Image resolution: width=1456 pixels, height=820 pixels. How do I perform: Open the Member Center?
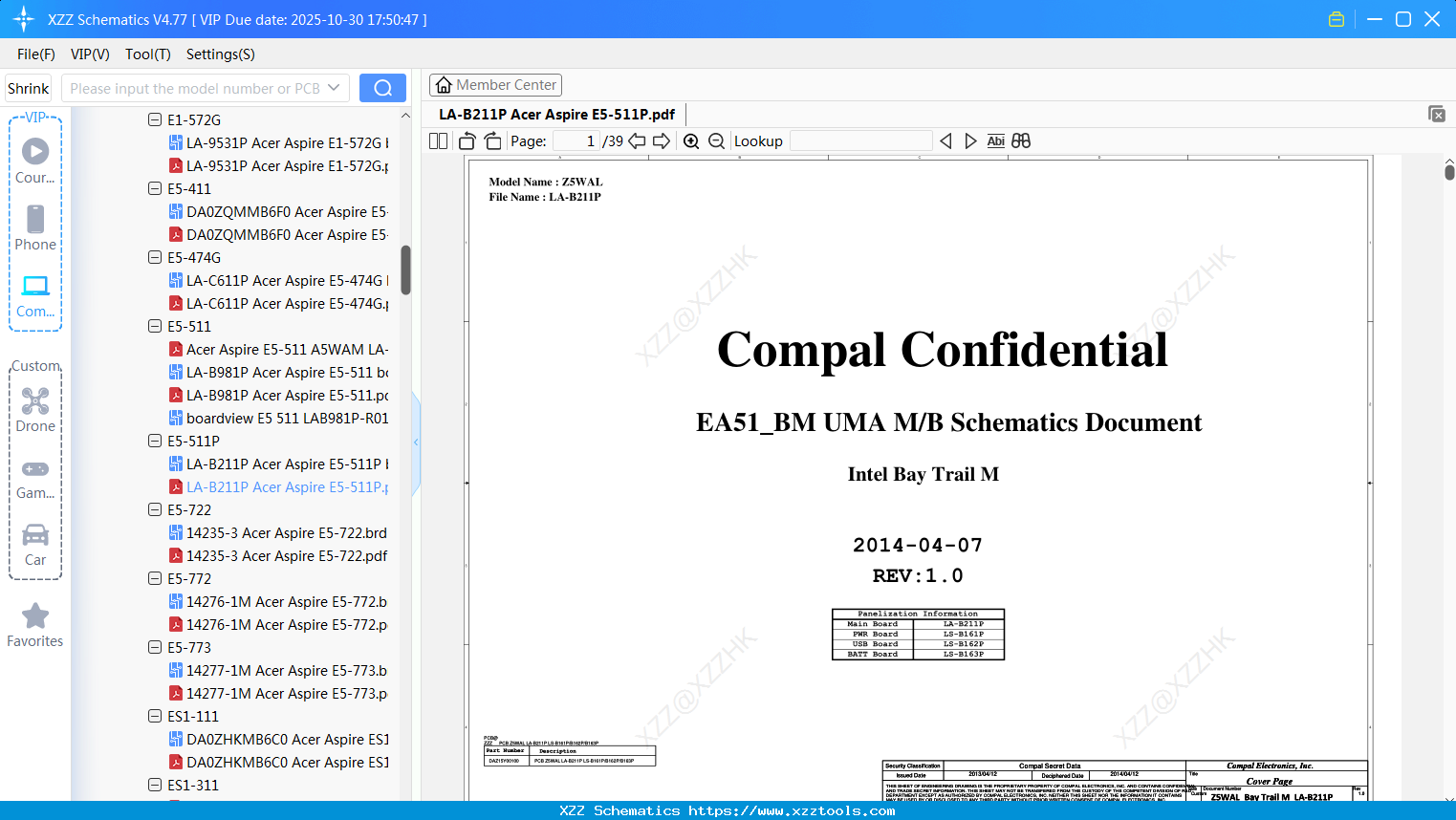point(495,85)
